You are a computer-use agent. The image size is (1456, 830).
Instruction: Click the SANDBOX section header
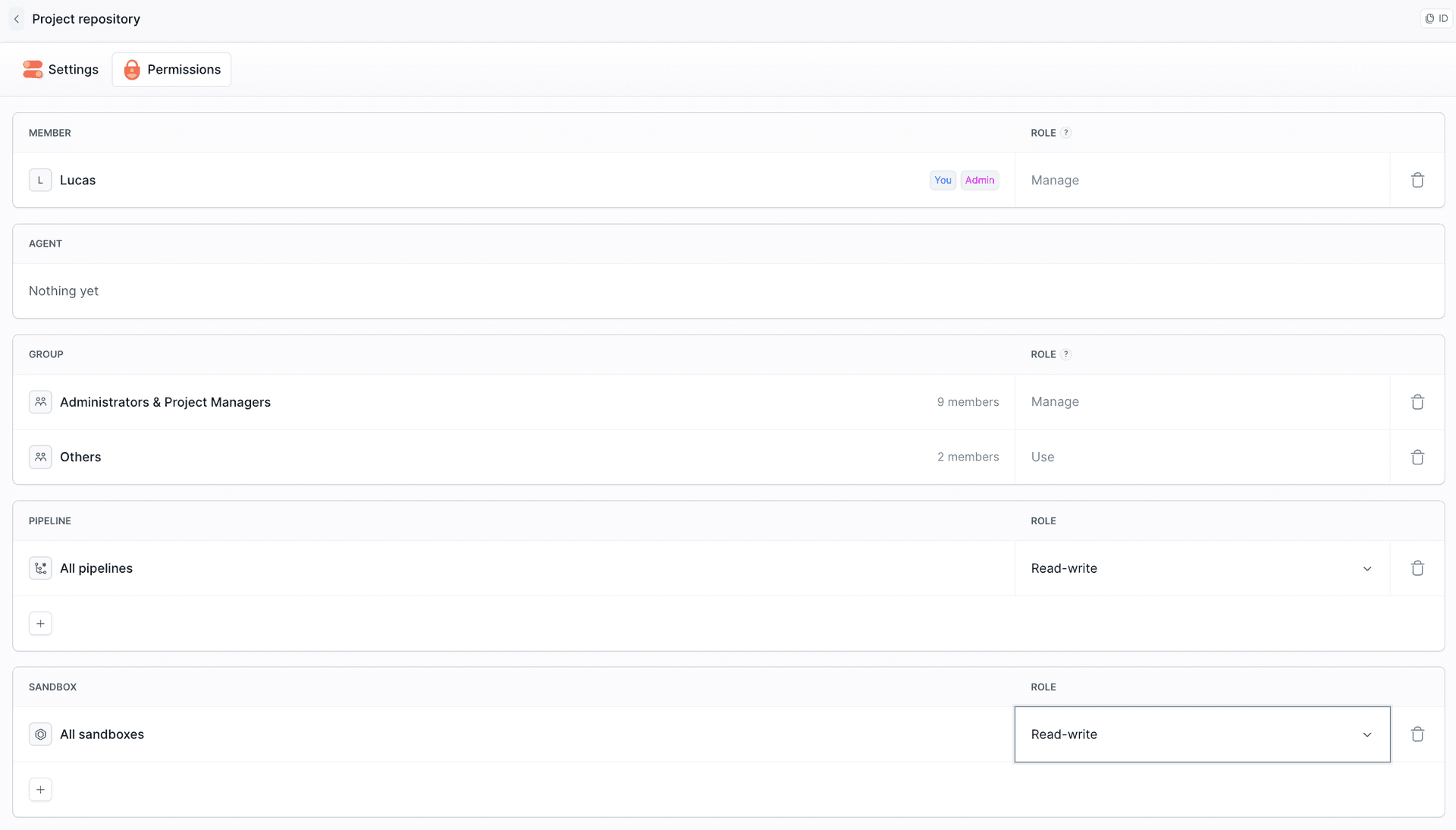pos(53,687)
